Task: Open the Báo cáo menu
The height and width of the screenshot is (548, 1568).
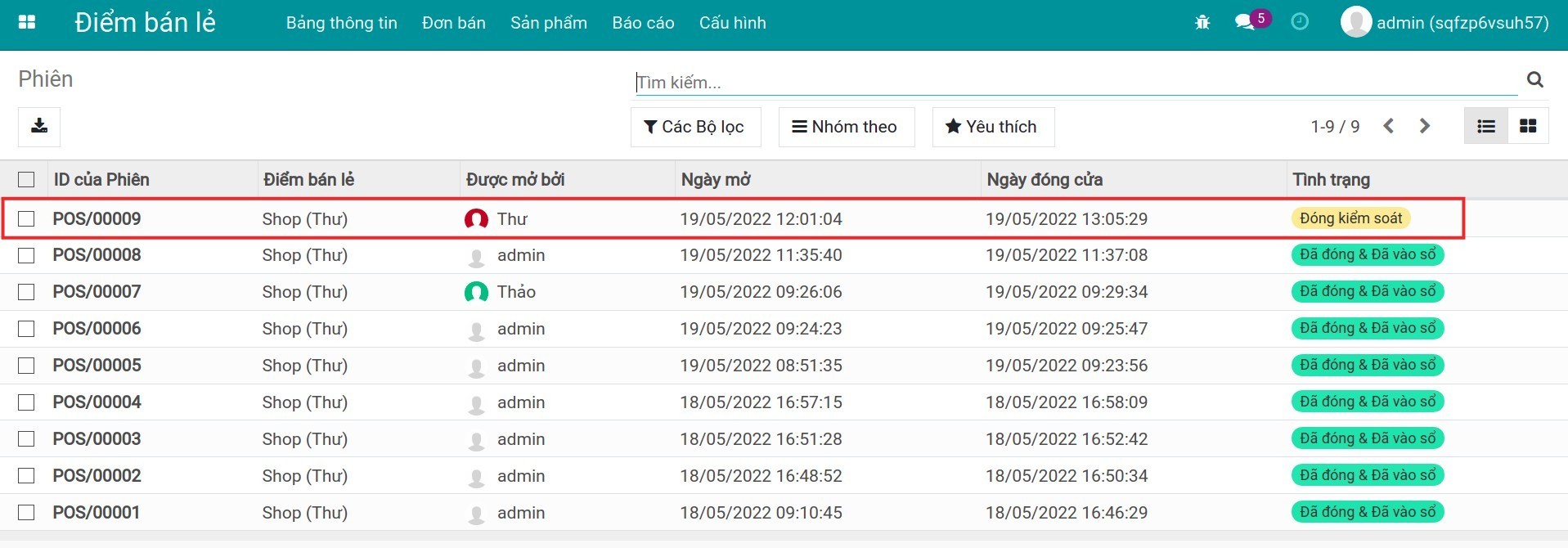Action: coord(643,23)
